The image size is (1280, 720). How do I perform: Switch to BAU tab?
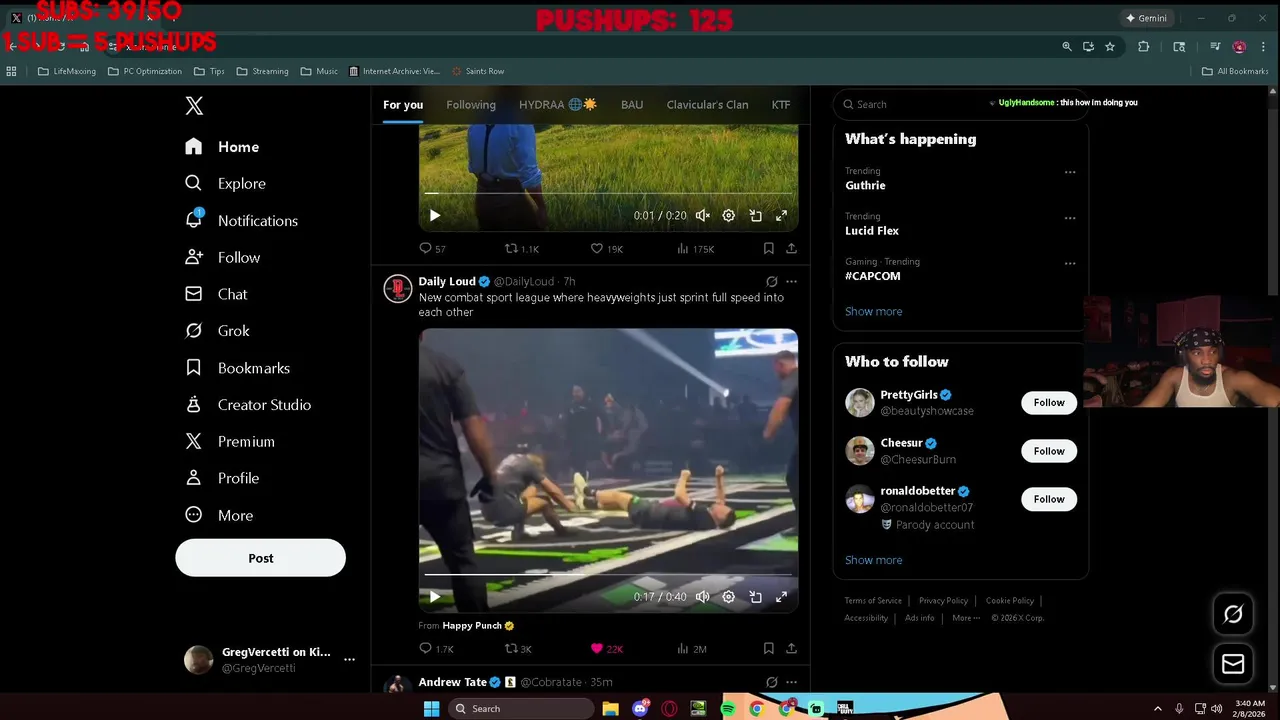click(x=632, y=104)
